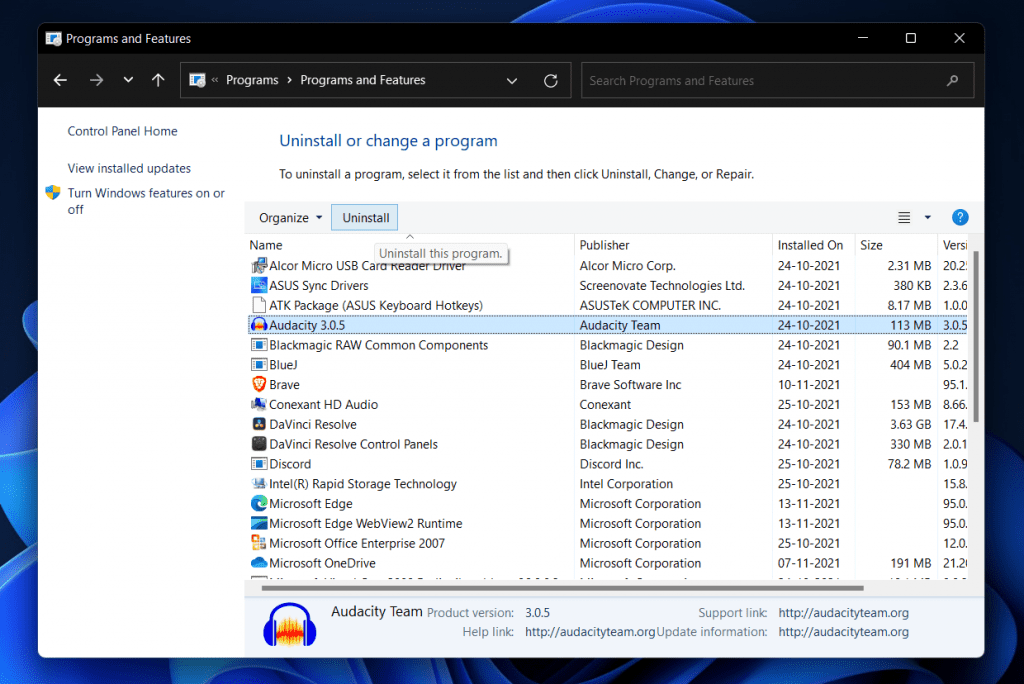This screenshot has width=1024, height=684.
Task: Open the change view dropdown arrow
Action: pyautogui.click(x=926, y=217)
